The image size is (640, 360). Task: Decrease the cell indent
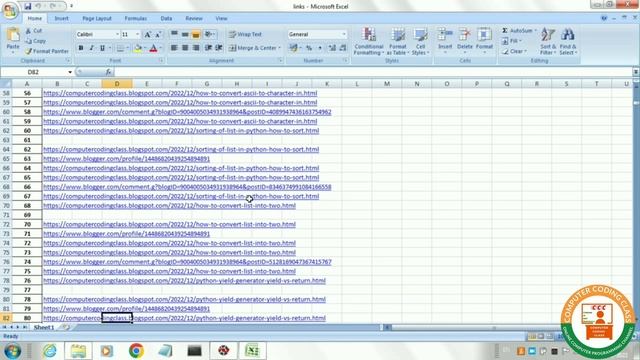click(x=209, y=48)
